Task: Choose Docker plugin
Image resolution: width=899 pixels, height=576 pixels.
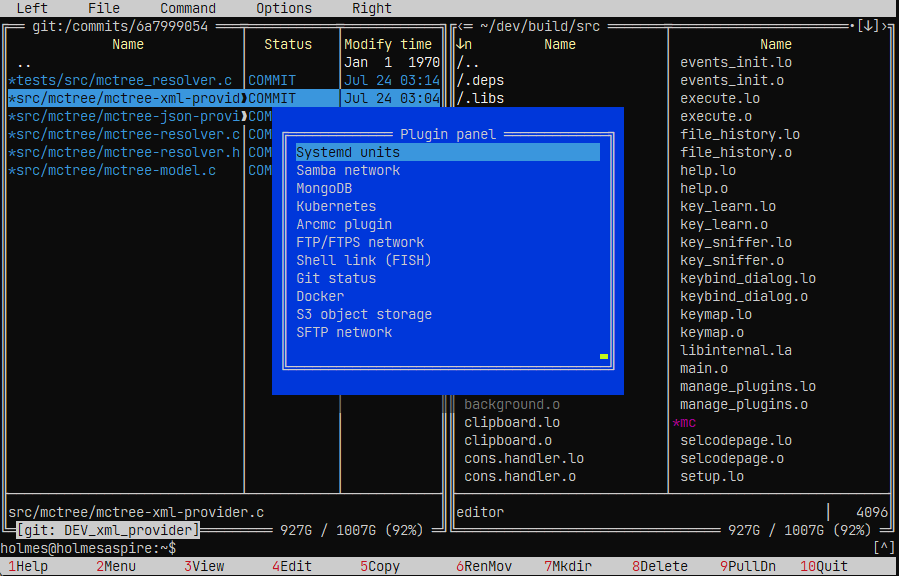Action: (x=448, y=296)
